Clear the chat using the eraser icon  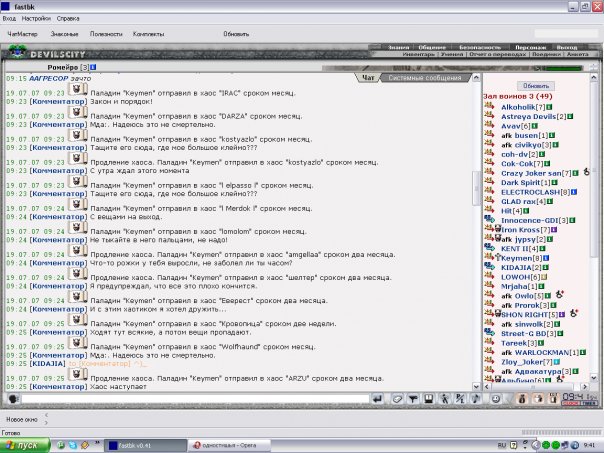pyautogui.click(x=397, y=399)
